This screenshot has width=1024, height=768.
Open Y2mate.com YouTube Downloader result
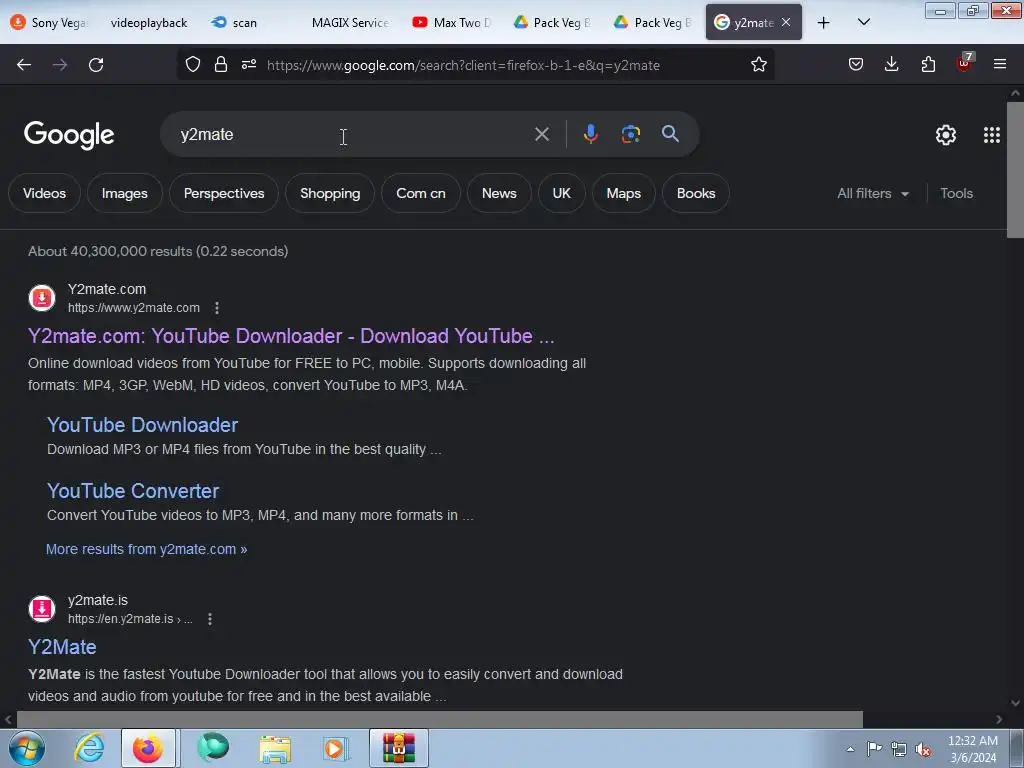point(291,336)
